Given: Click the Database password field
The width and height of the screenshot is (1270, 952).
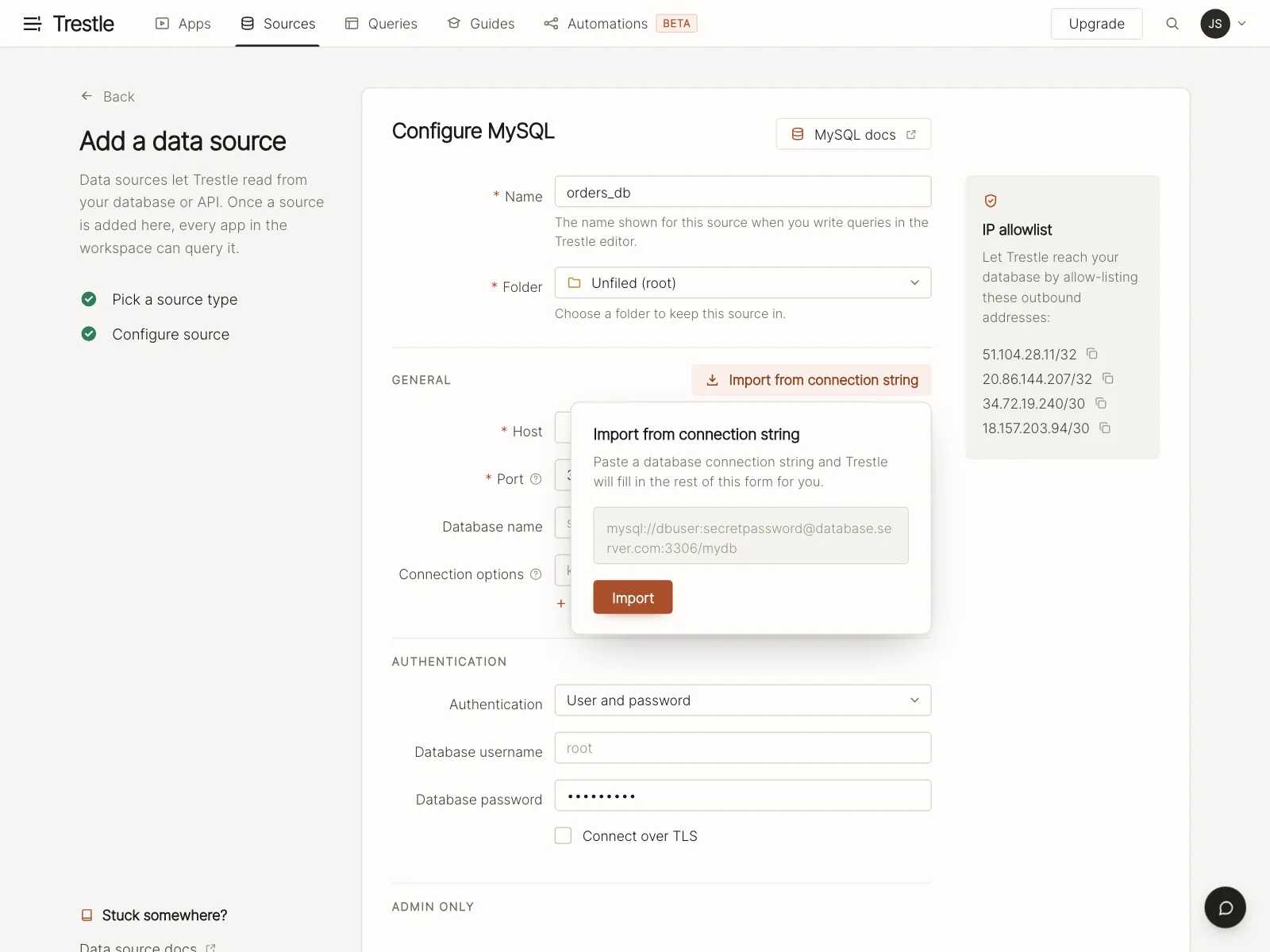Looking at the screenshot, I should tap(743, 796).
